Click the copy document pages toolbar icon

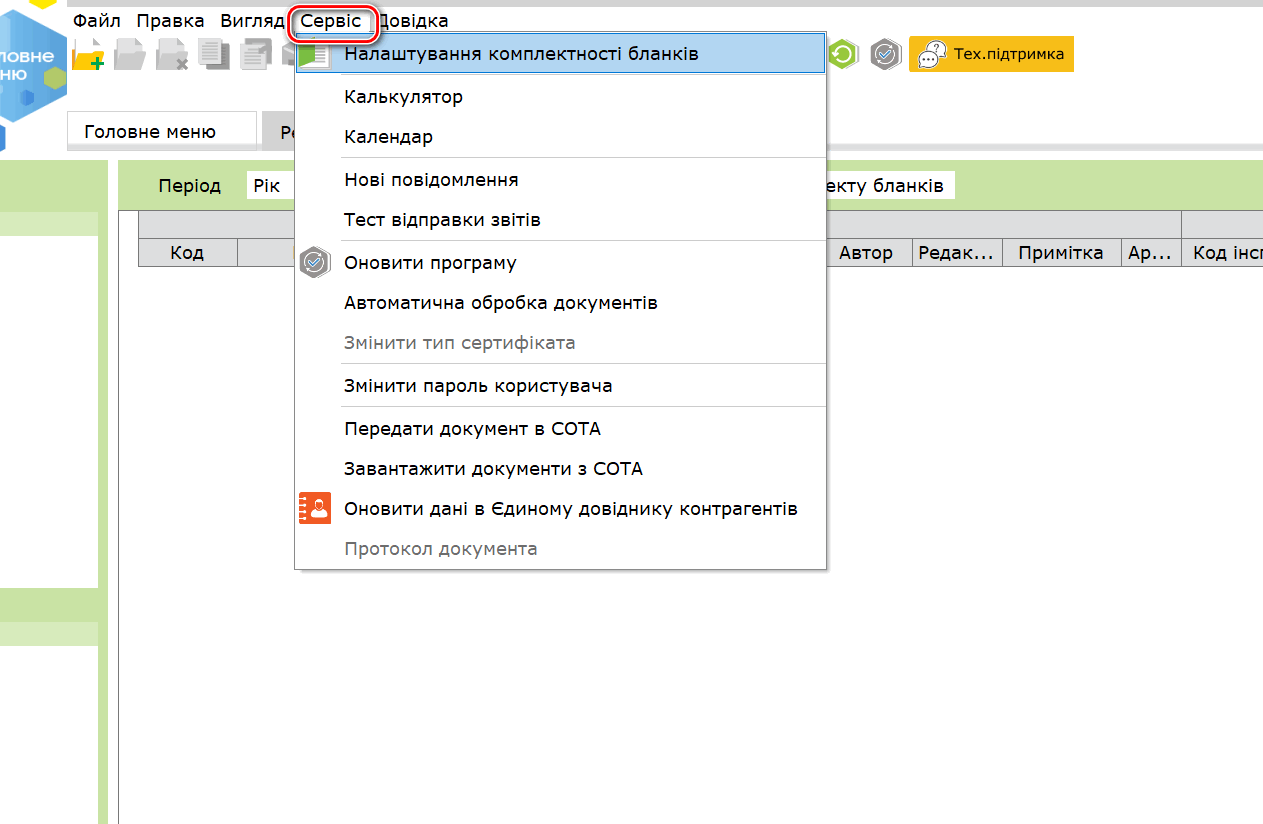[214, 54]
